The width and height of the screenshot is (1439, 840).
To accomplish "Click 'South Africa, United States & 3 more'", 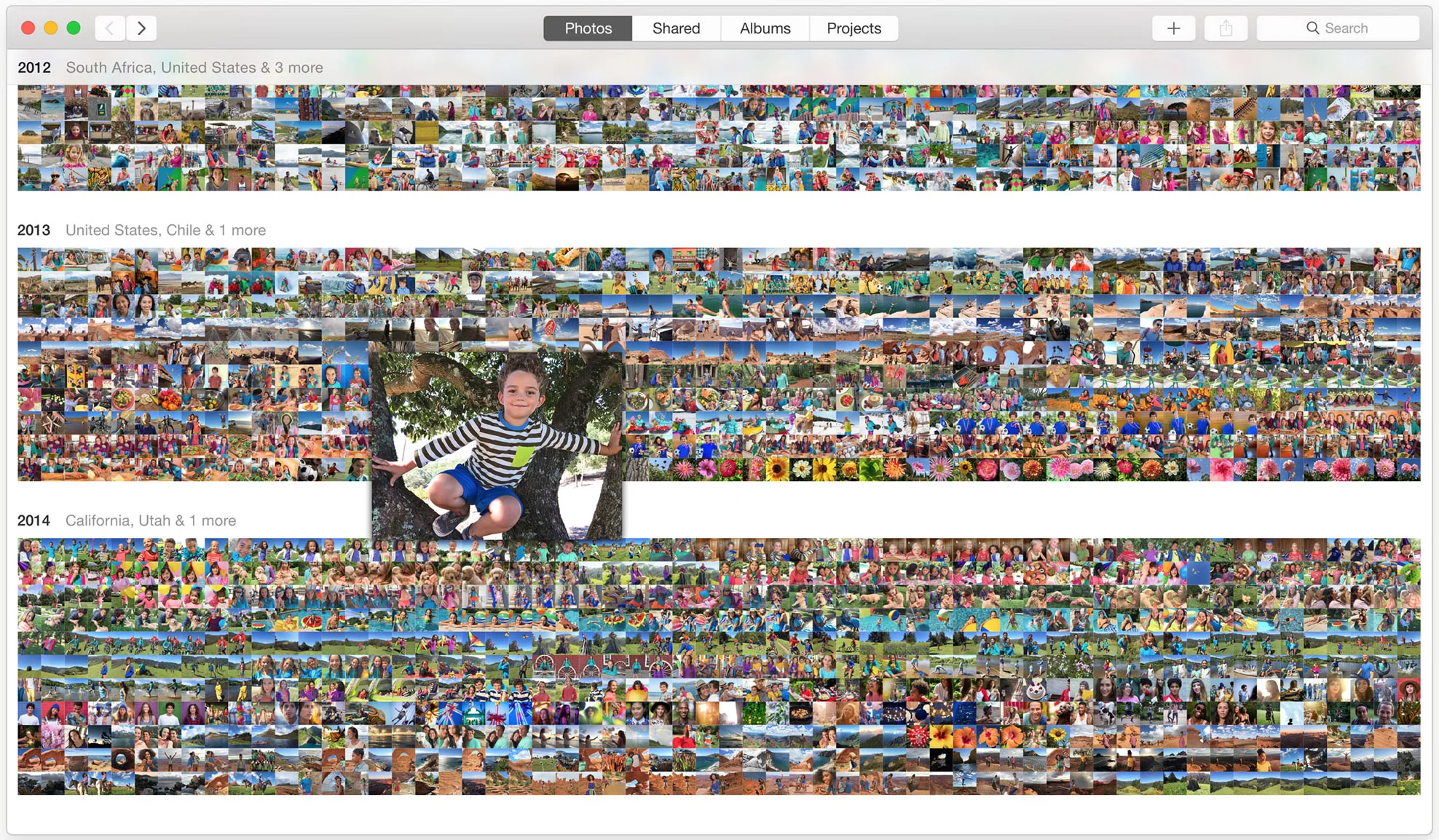I will 194,68.
